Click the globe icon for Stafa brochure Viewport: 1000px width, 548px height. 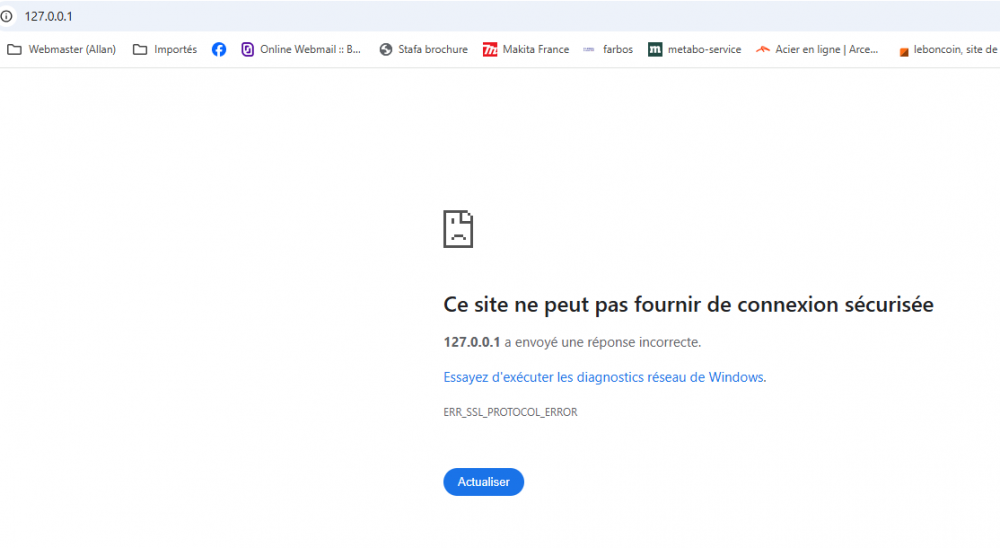[386, 50]
